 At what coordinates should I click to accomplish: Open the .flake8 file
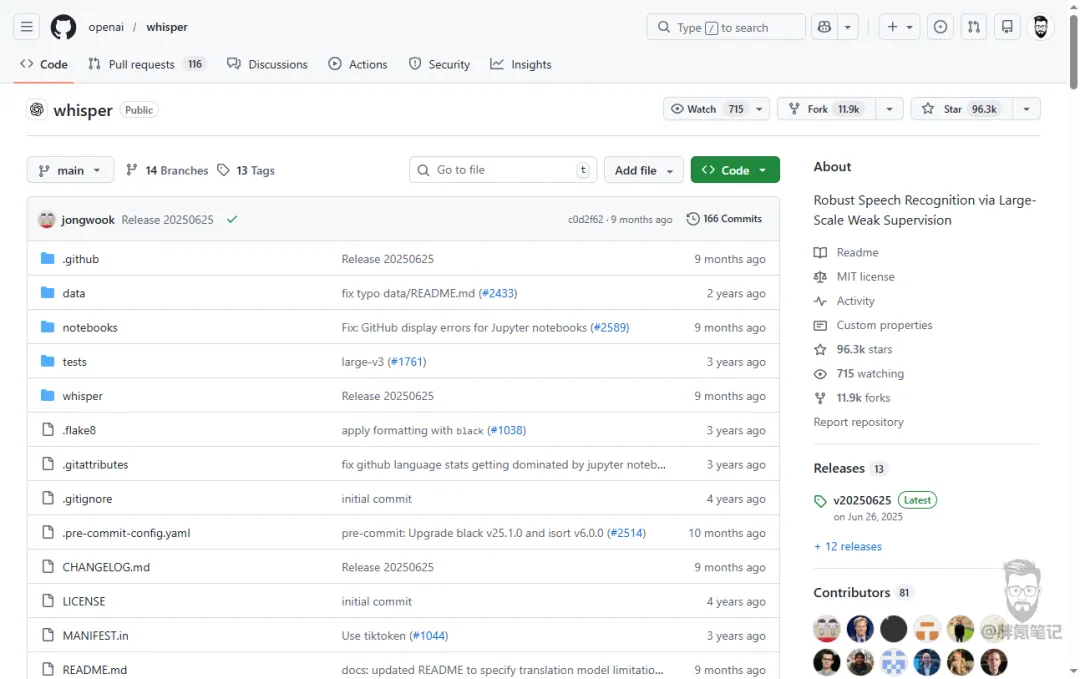[x=79, y=430]
